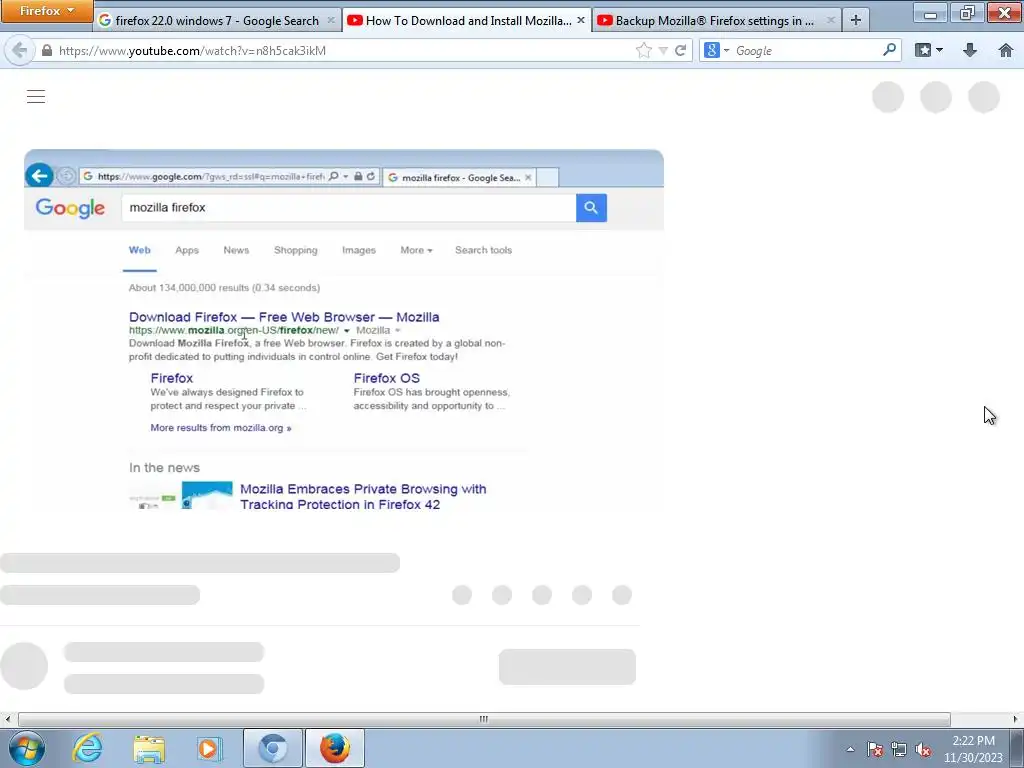1024x768 pixels.
Task: Close the How To Download and Install tab
Action: coord(581,21)
